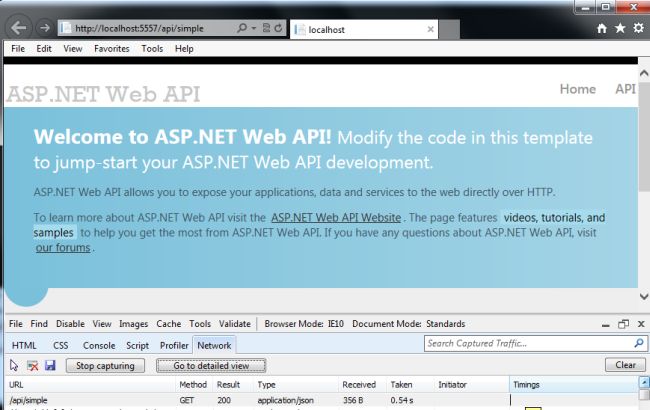The height and width of the screenshot is (410, 650).
Task: Switch to the Console tab
Action: [99, 345]
